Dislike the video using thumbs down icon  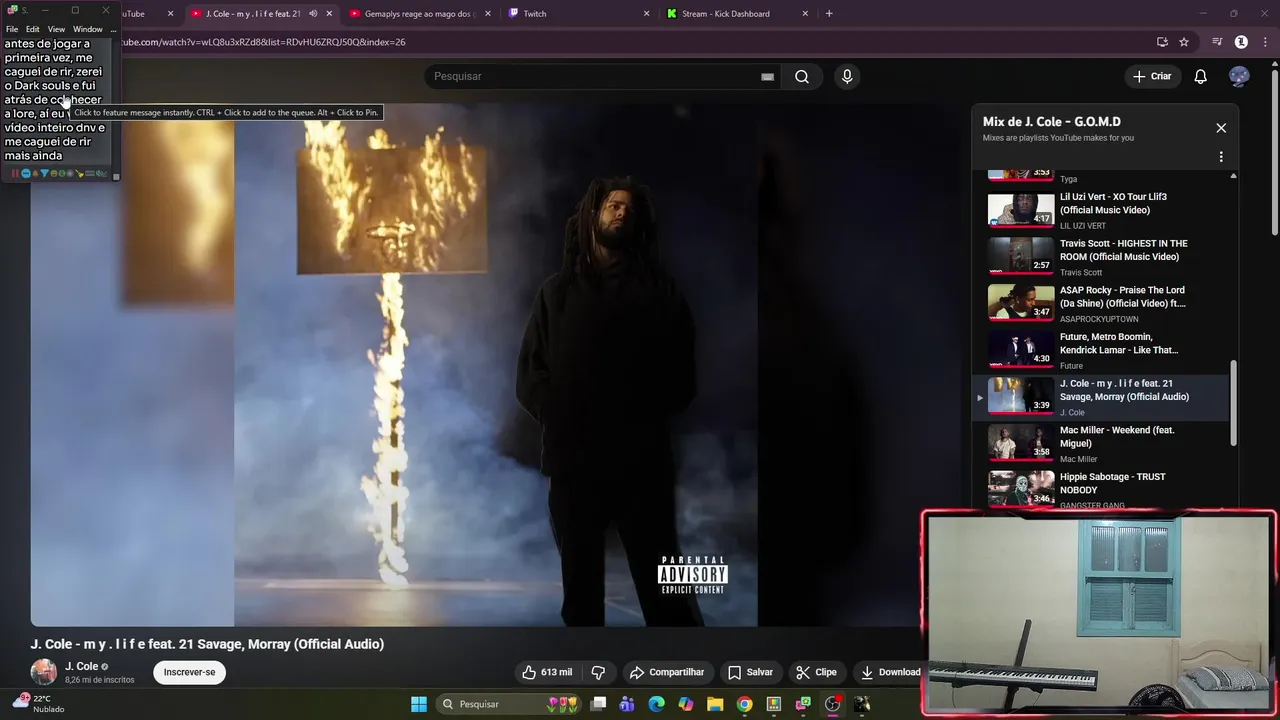click(x=599, y=672)
